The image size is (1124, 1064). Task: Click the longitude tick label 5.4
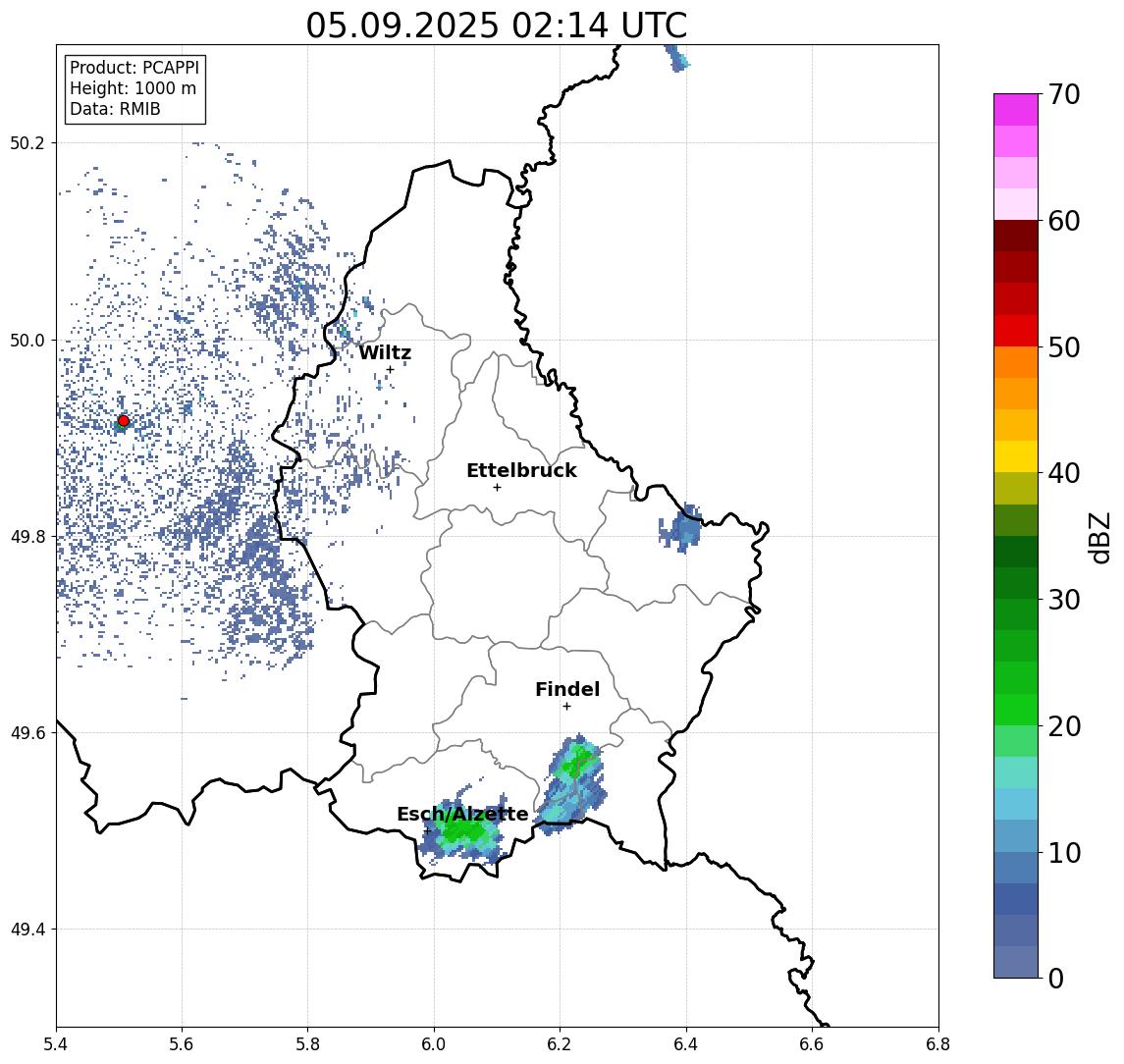[56, 1044]
